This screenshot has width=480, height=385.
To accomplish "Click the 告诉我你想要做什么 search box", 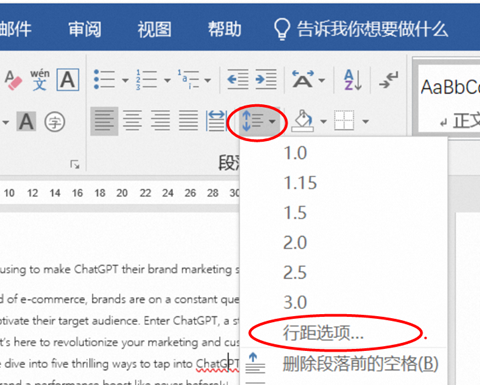I will pyautogui.click(x=372, y=29).
